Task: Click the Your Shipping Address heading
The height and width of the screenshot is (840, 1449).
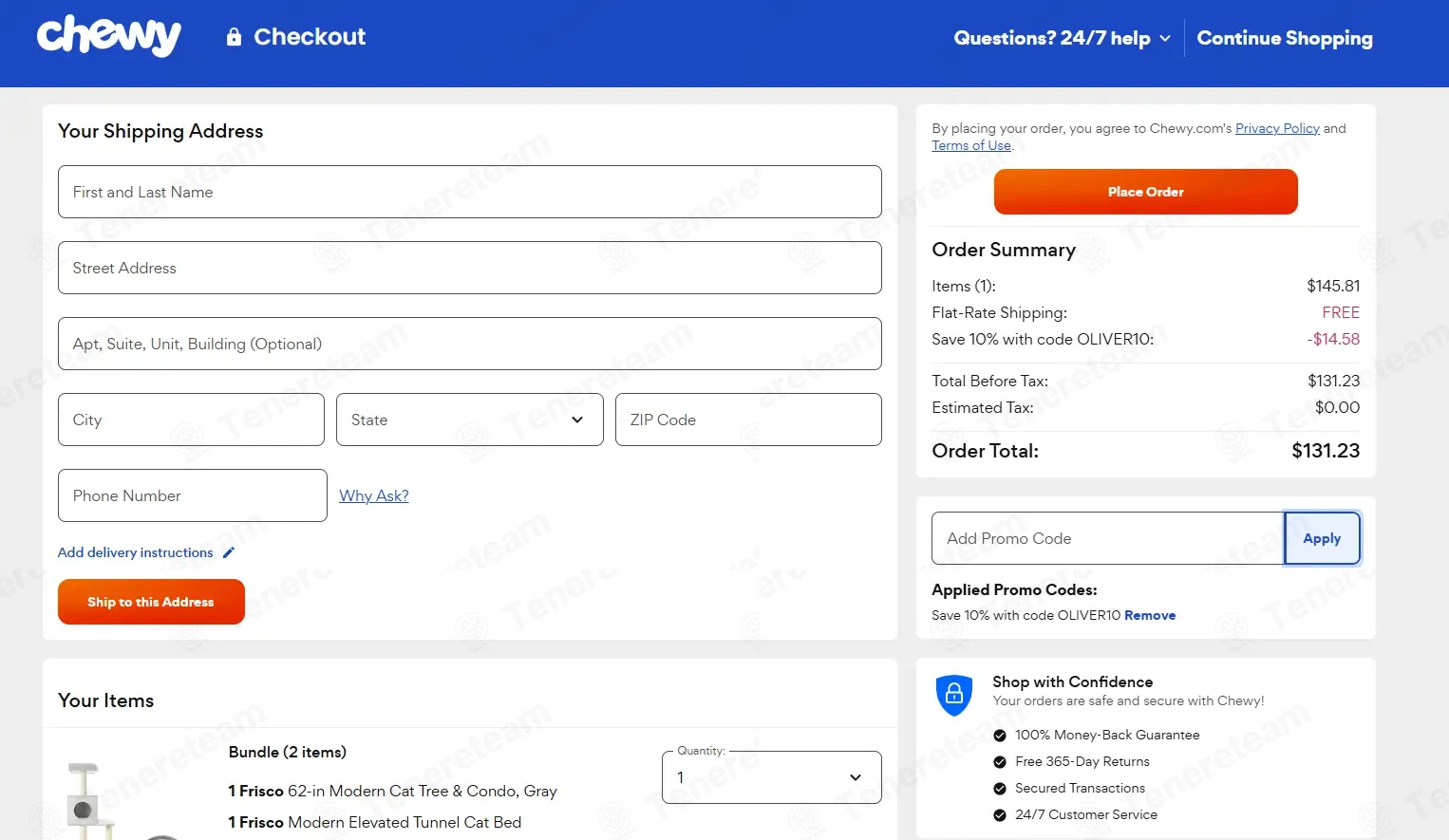Action: (x=160, y=131)
